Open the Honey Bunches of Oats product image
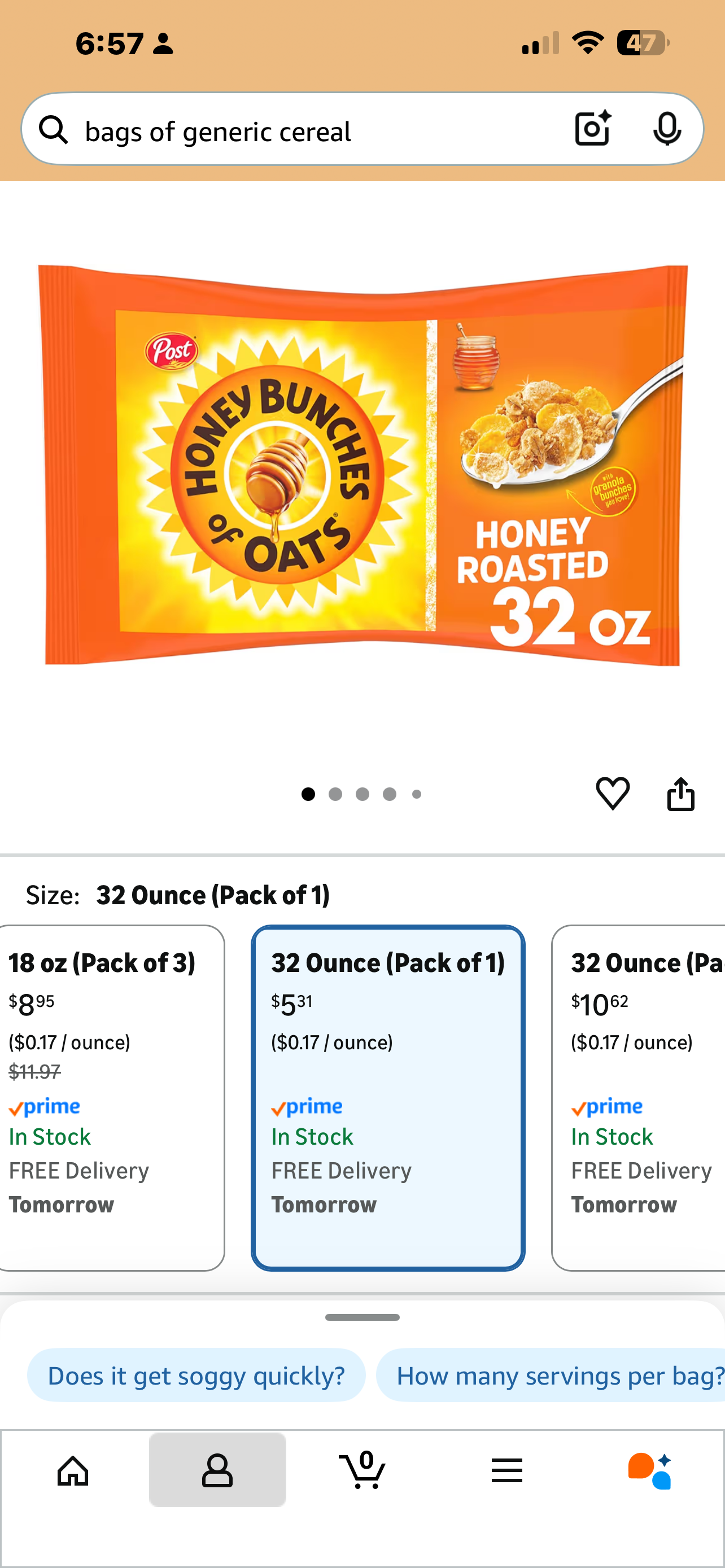 362,466
